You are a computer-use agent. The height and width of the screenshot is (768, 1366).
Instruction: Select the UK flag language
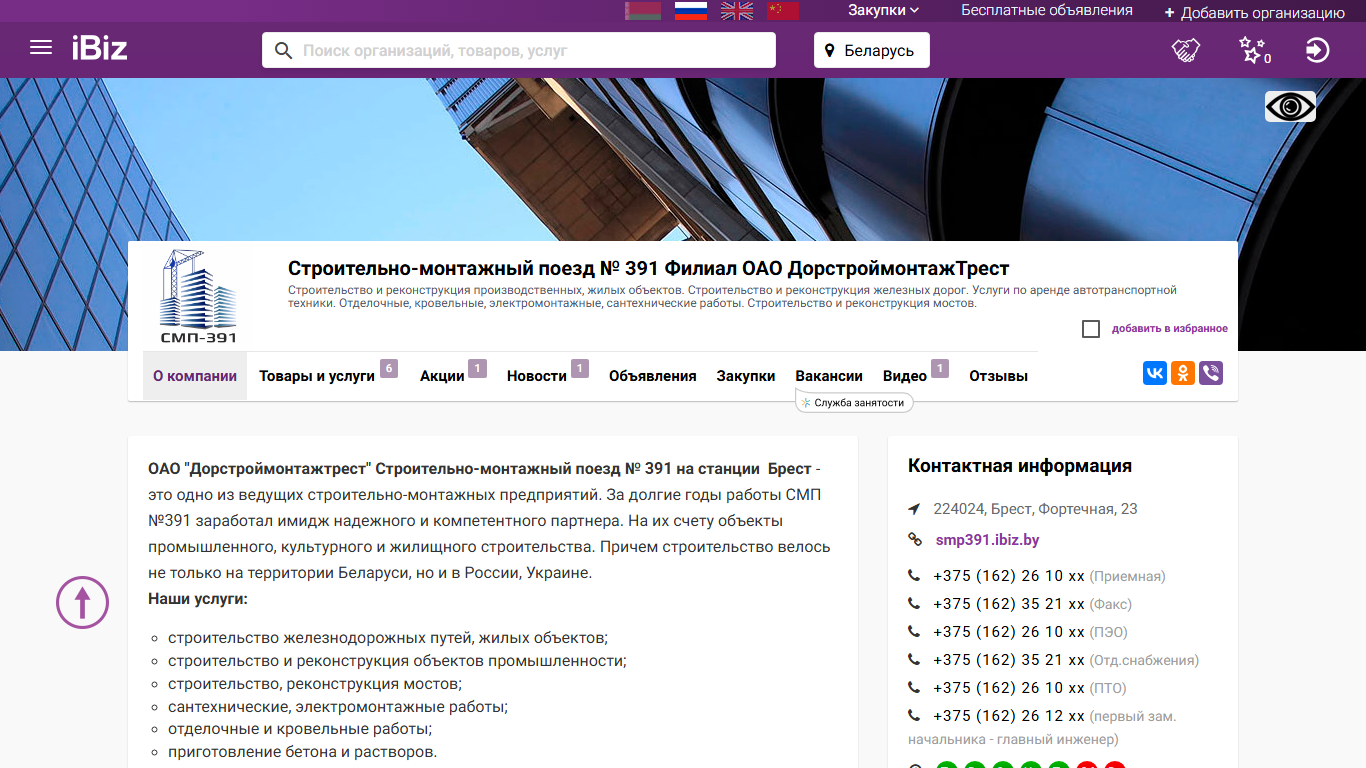tap(738, 10)
